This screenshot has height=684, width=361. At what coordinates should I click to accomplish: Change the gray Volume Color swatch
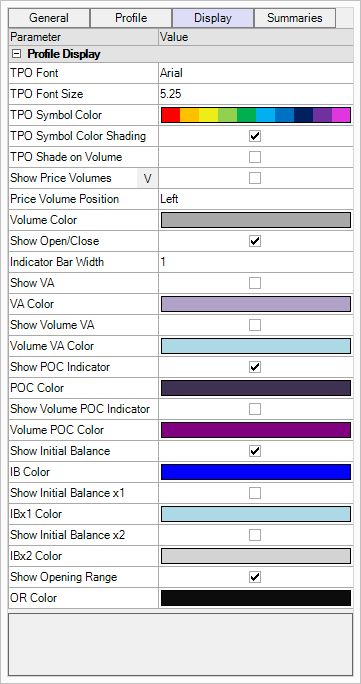256,220
